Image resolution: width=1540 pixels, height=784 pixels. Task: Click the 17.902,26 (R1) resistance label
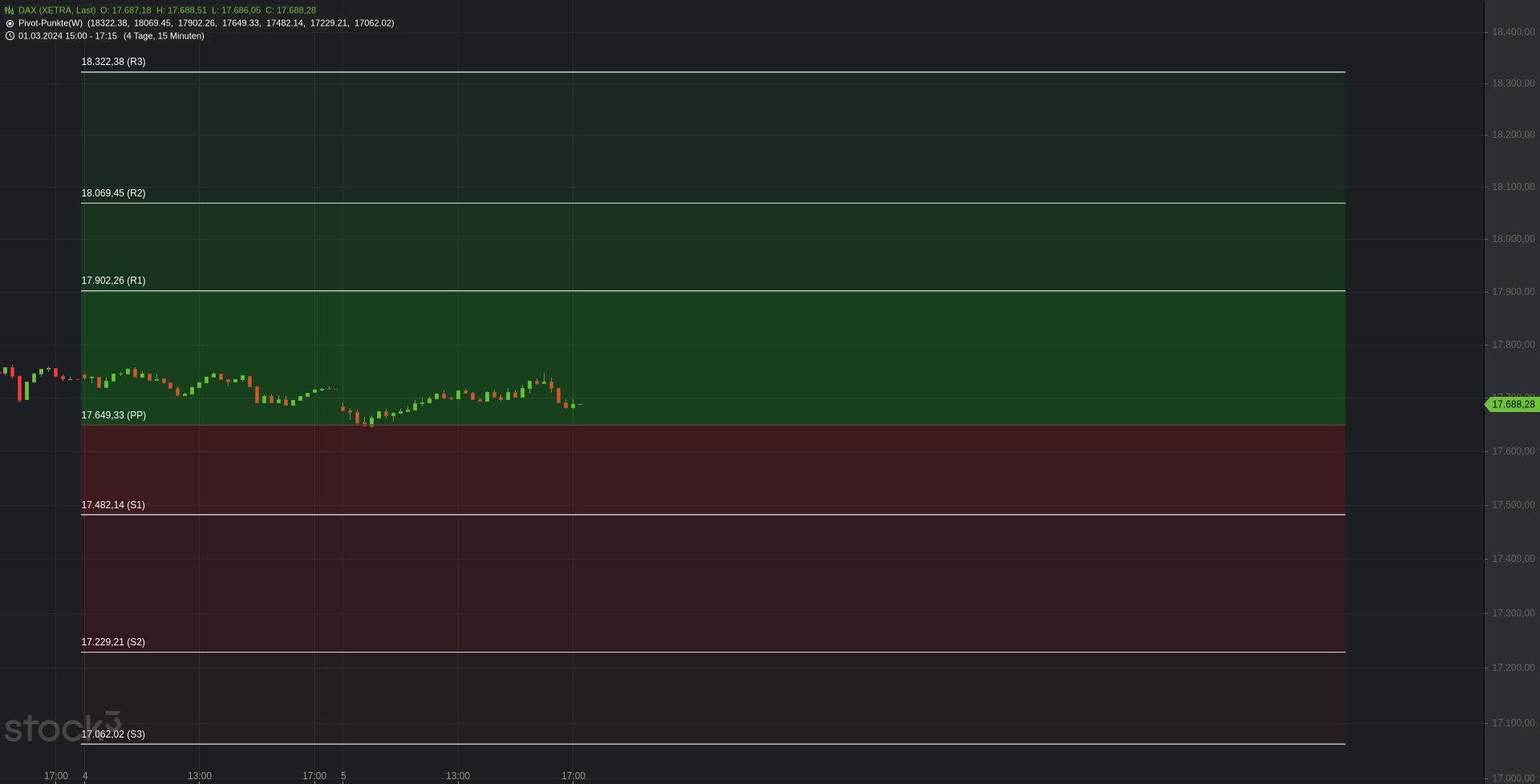113,281
